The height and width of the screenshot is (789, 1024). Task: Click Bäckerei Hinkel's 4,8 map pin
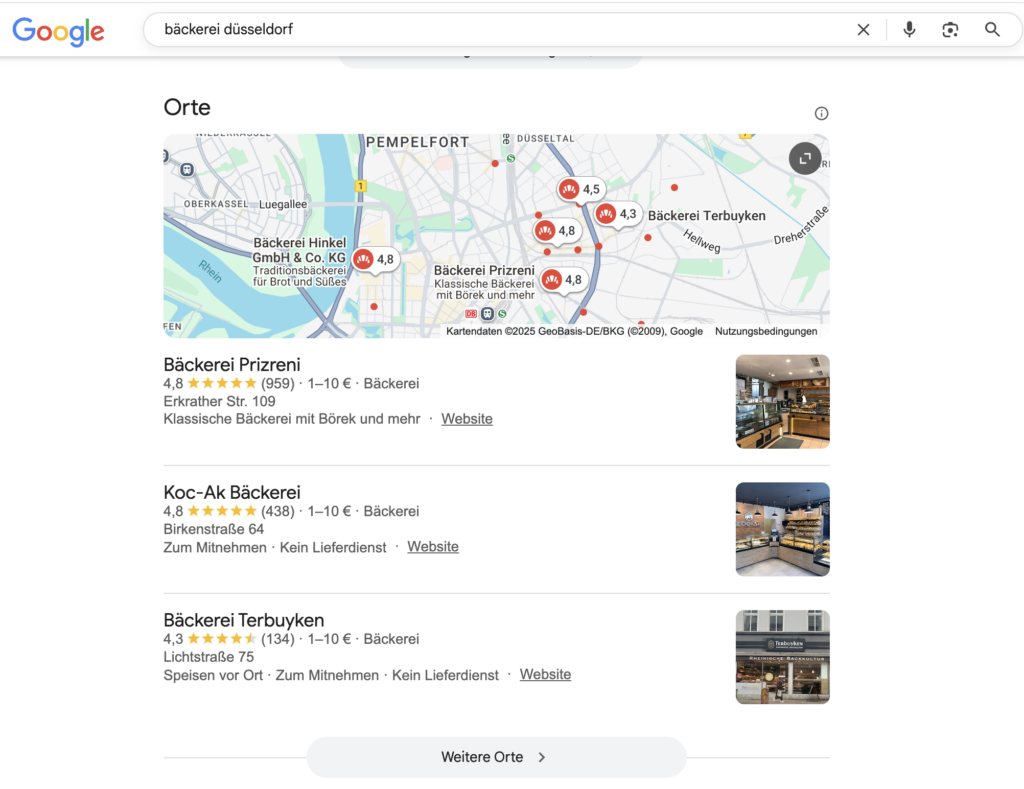coord(375,259)
